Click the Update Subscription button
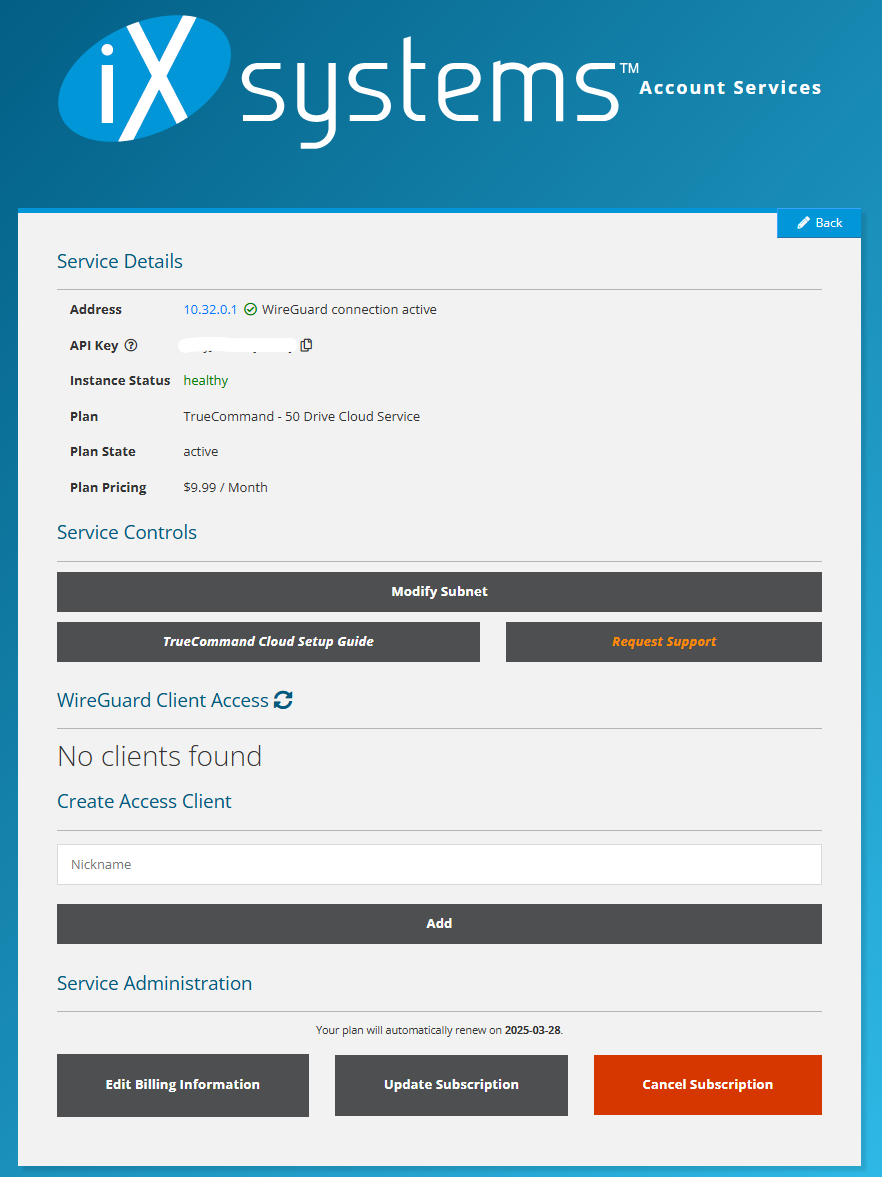 pyautogui.click(x=450, y=1084)
